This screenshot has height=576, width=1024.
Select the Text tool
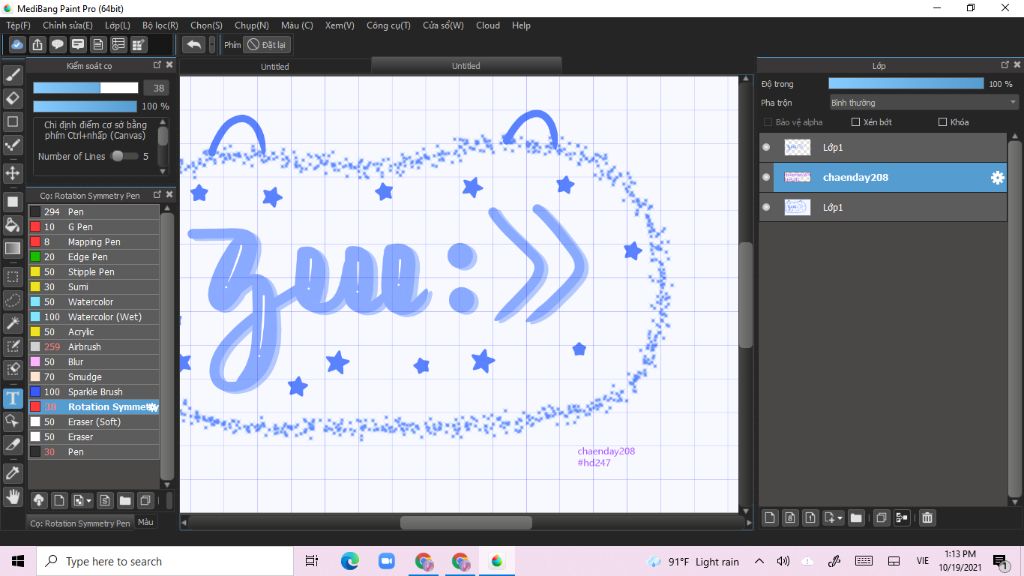coord(12,398)
